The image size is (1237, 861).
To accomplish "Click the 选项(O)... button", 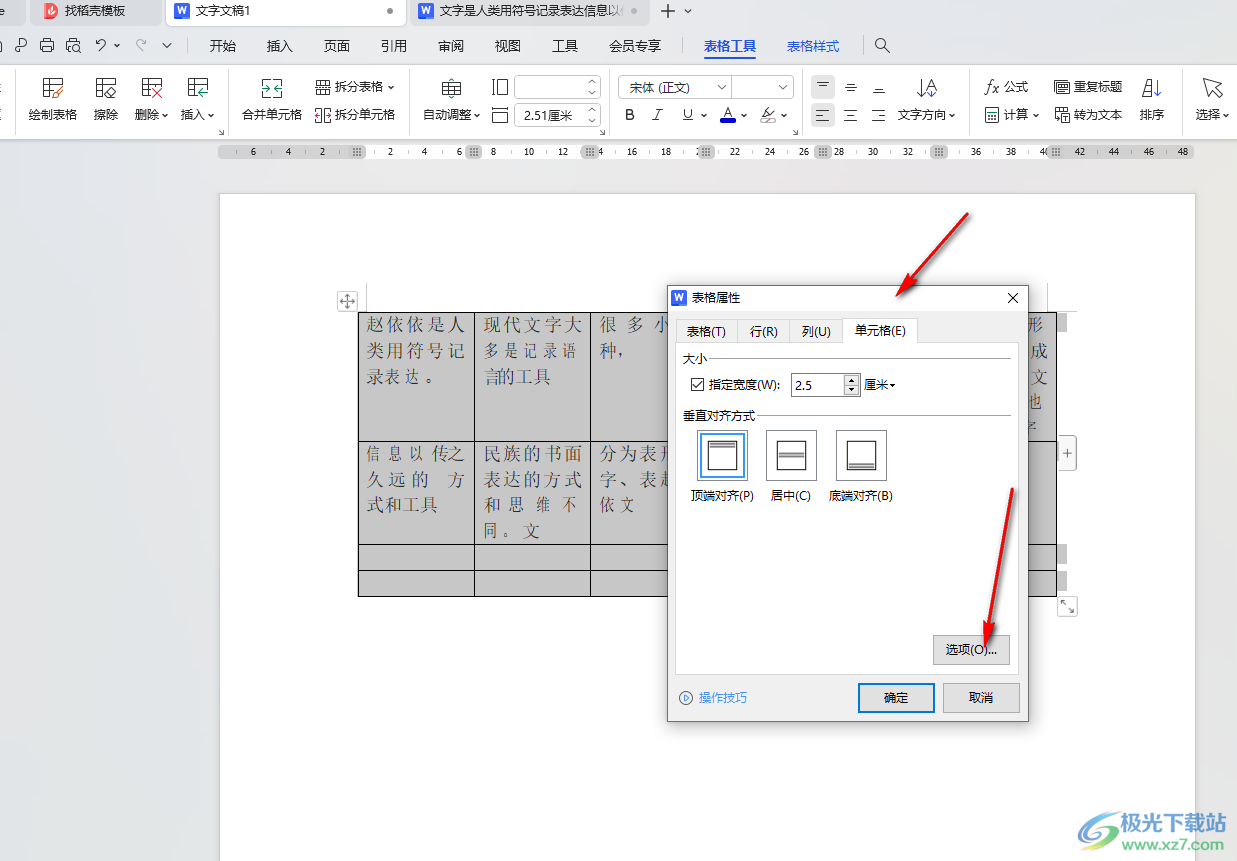I will (x=971, y=650).
